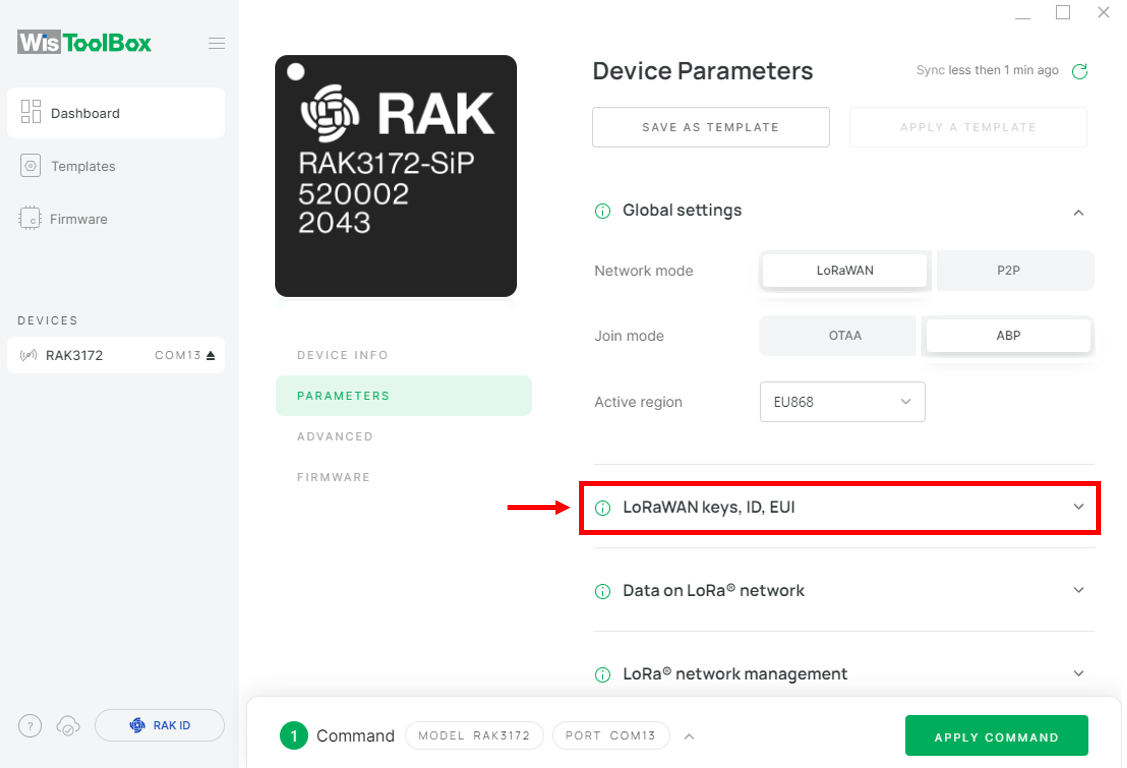Switch to the DEVICE INFO tab
This screenshot has height=768, width=1127.
point(343,355)
